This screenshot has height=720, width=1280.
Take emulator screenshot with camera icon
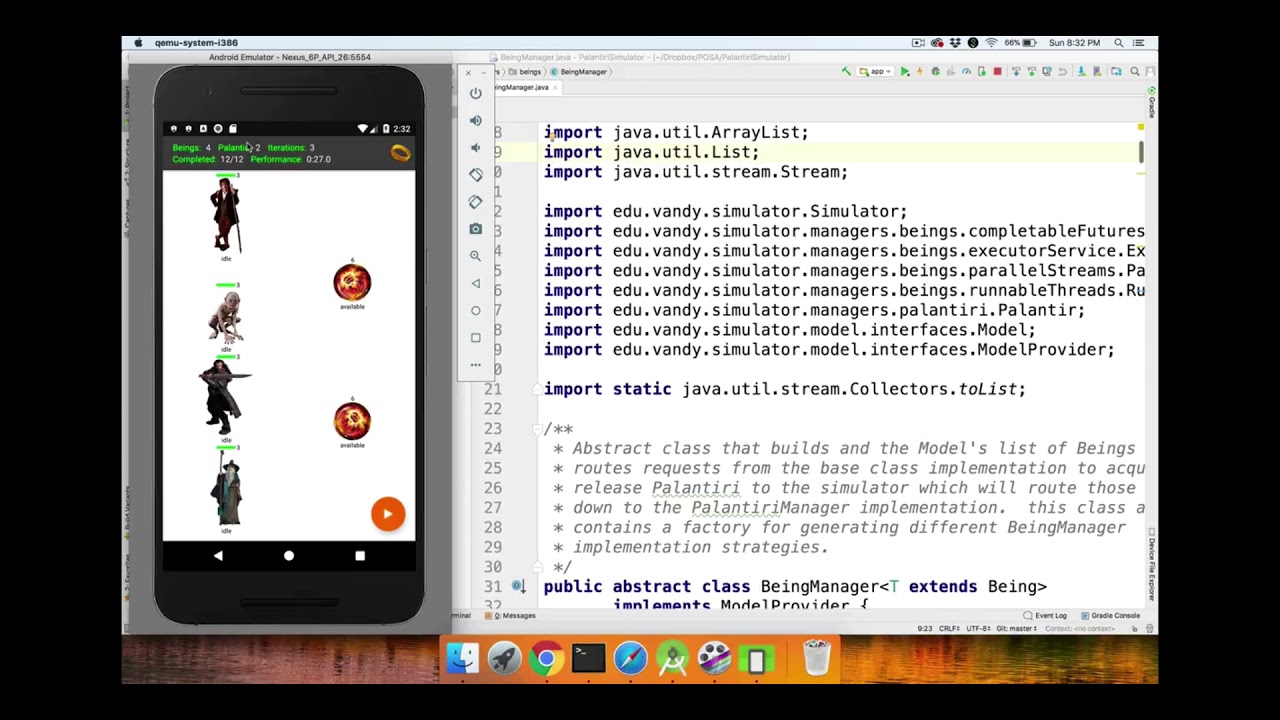tap(476, 229)
